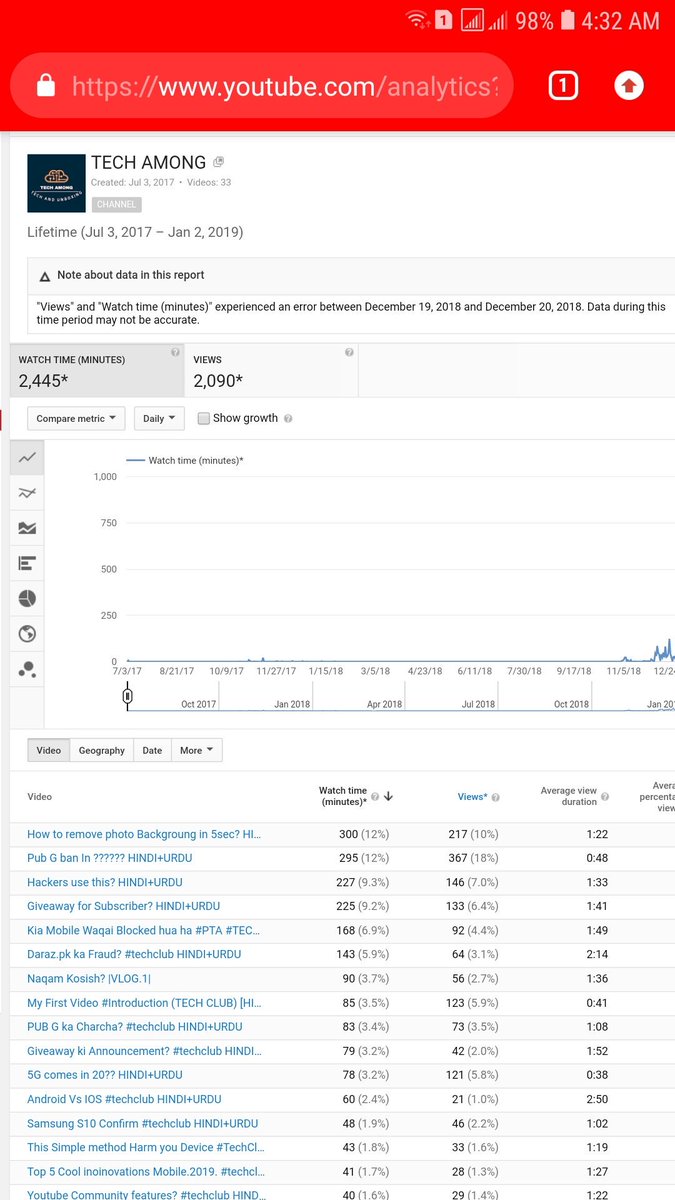675x1200 pixels.
Task: Tap the battery status icon
Action: pyautogui.click(x=568, y=20)
